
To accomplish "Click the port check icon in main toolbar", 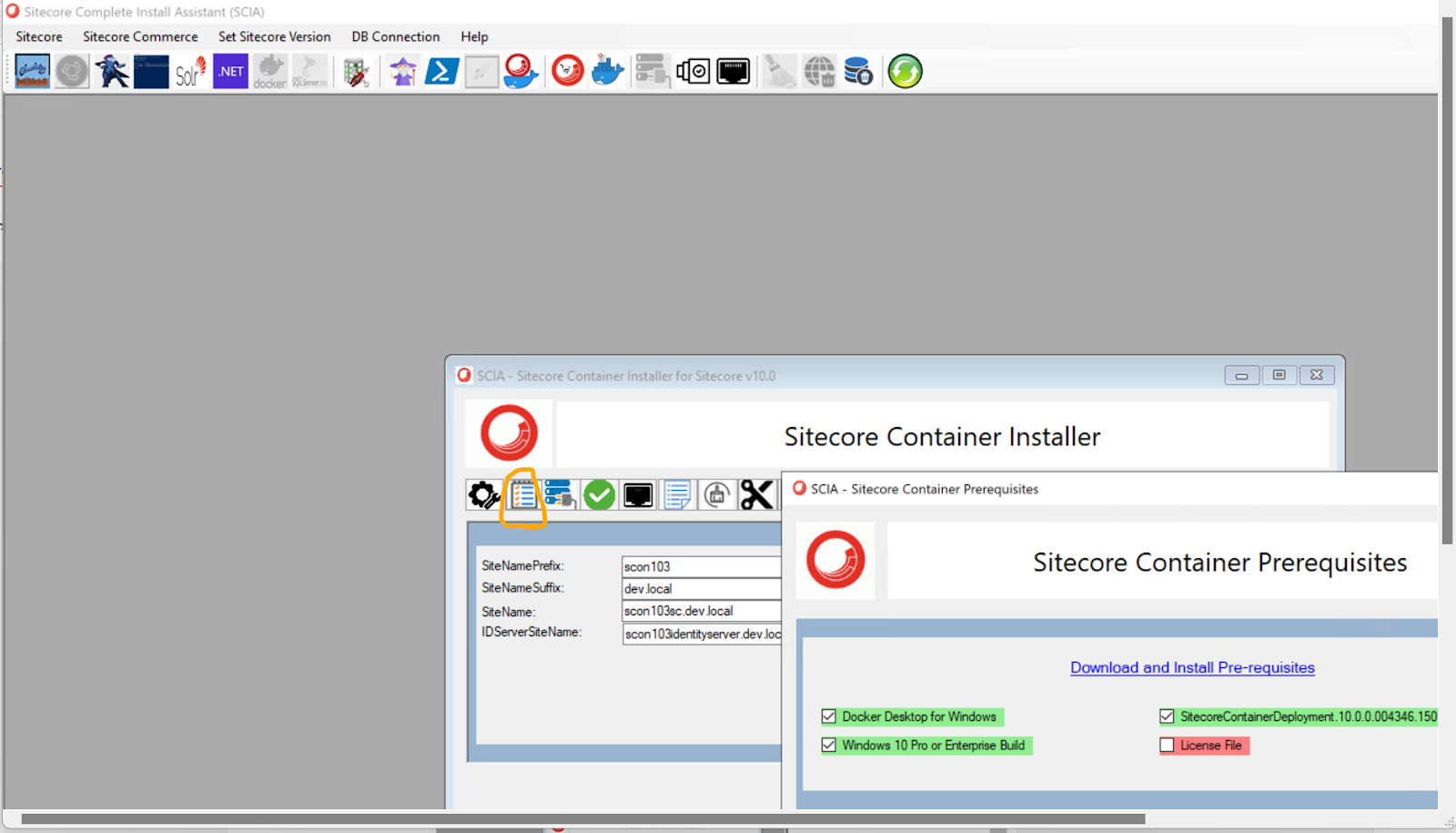I will click(693, 71).
